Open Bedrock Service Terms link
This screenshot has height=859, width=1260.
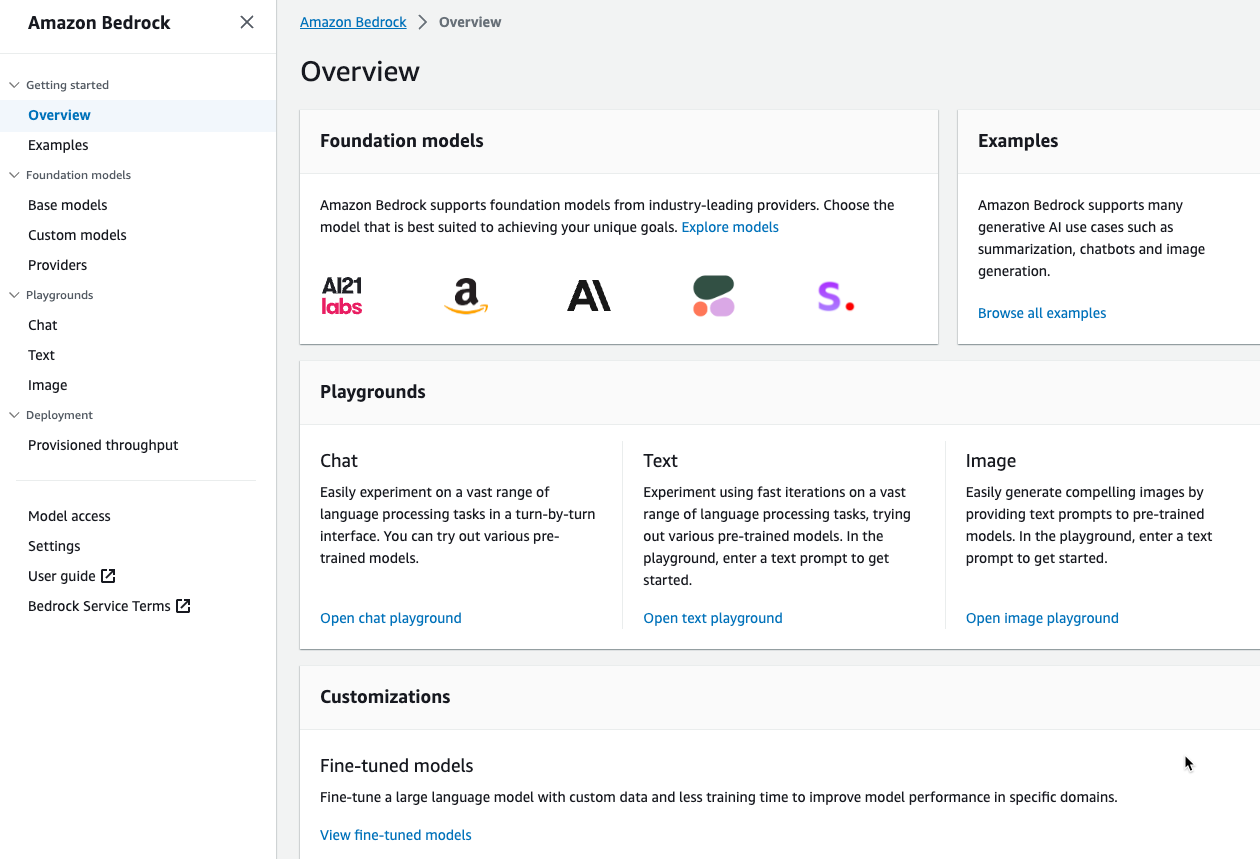pos(99,606)
